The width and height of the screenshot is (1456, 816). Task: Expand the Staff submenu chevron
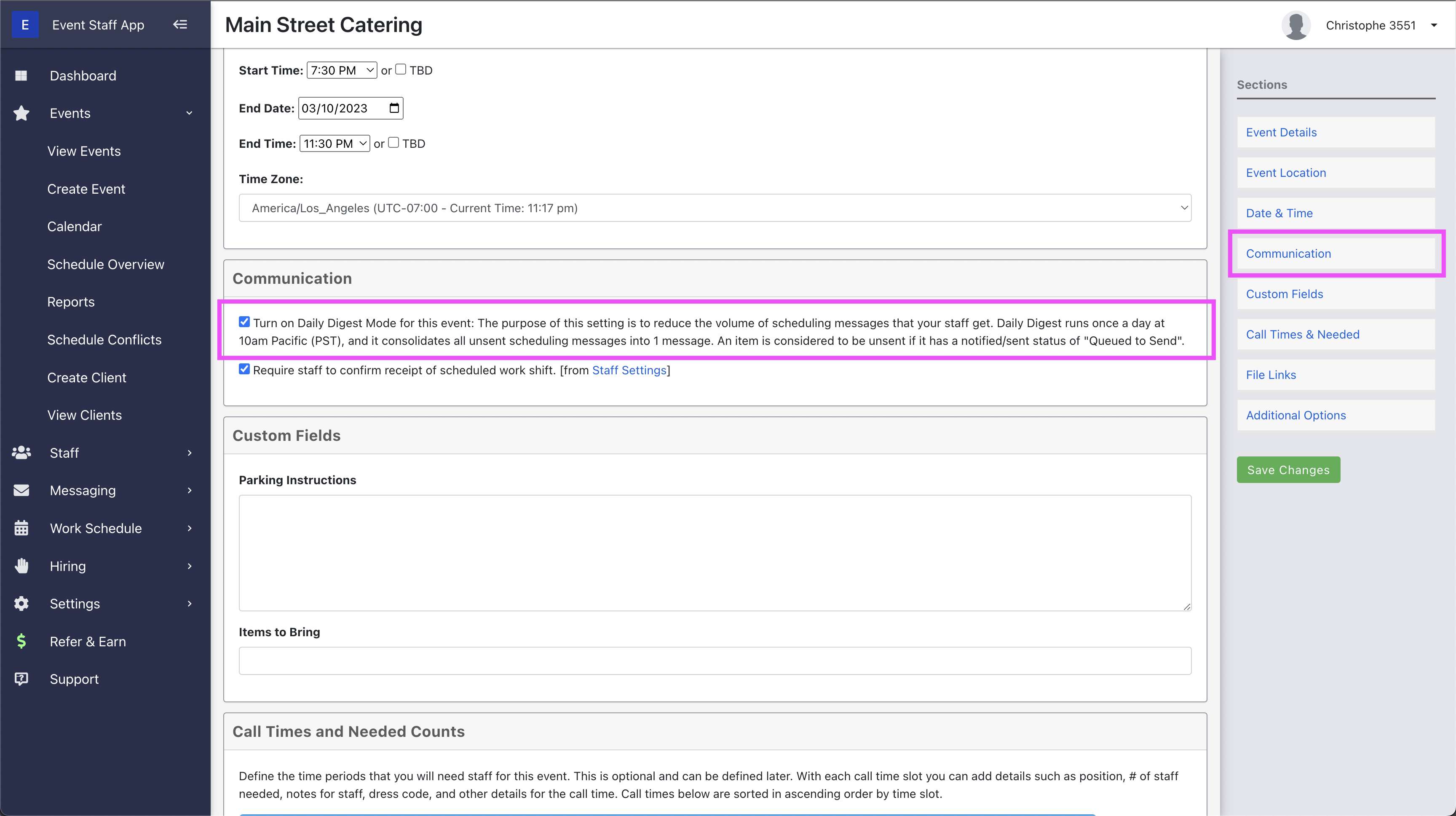(x=189, y=452)
